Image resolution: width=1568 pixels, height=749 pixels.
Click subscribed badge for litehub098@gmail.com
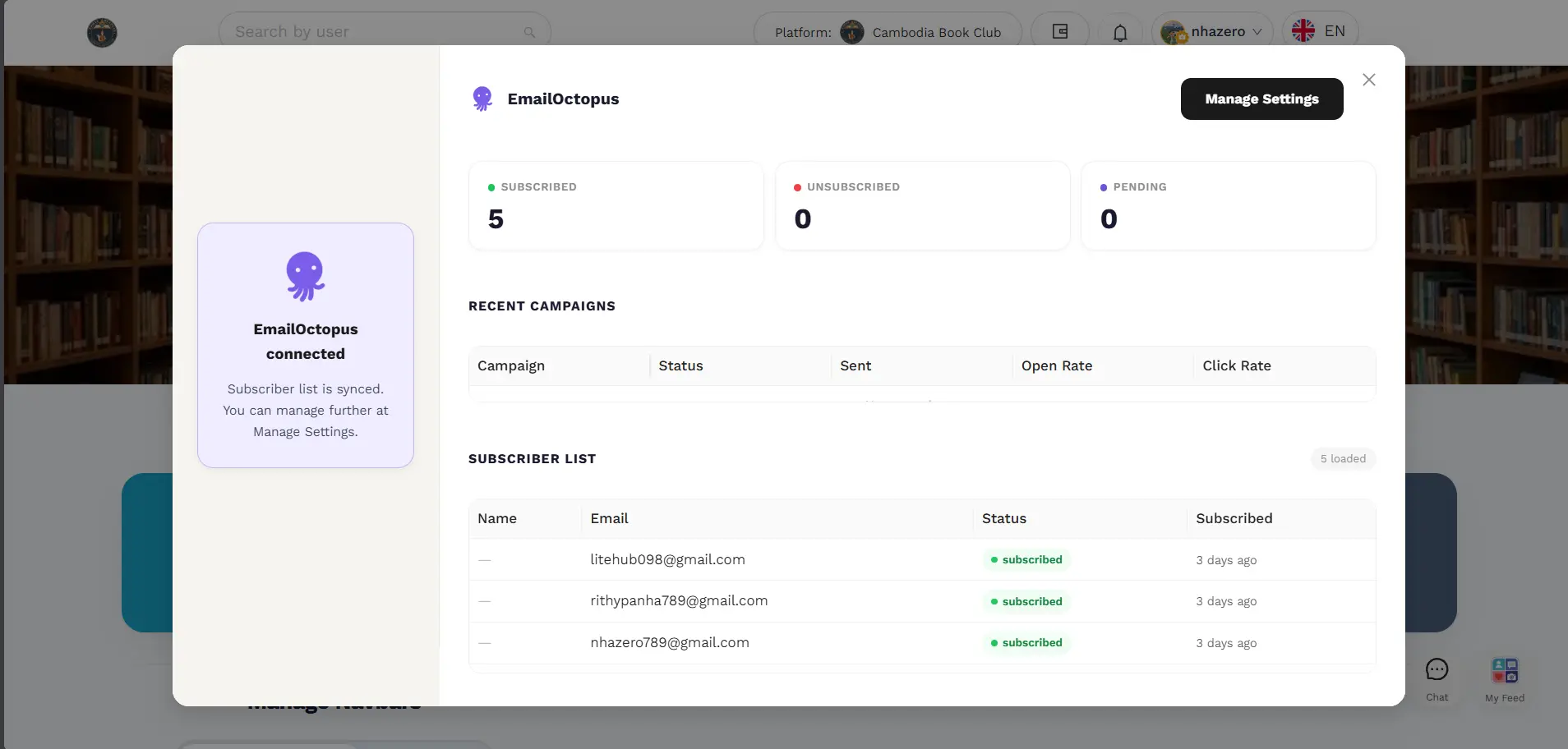(x=1026, y=559)
